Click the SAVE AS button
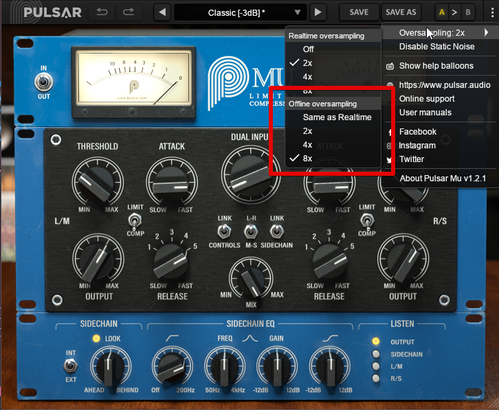499x410 pixels. tap(401, 13)
